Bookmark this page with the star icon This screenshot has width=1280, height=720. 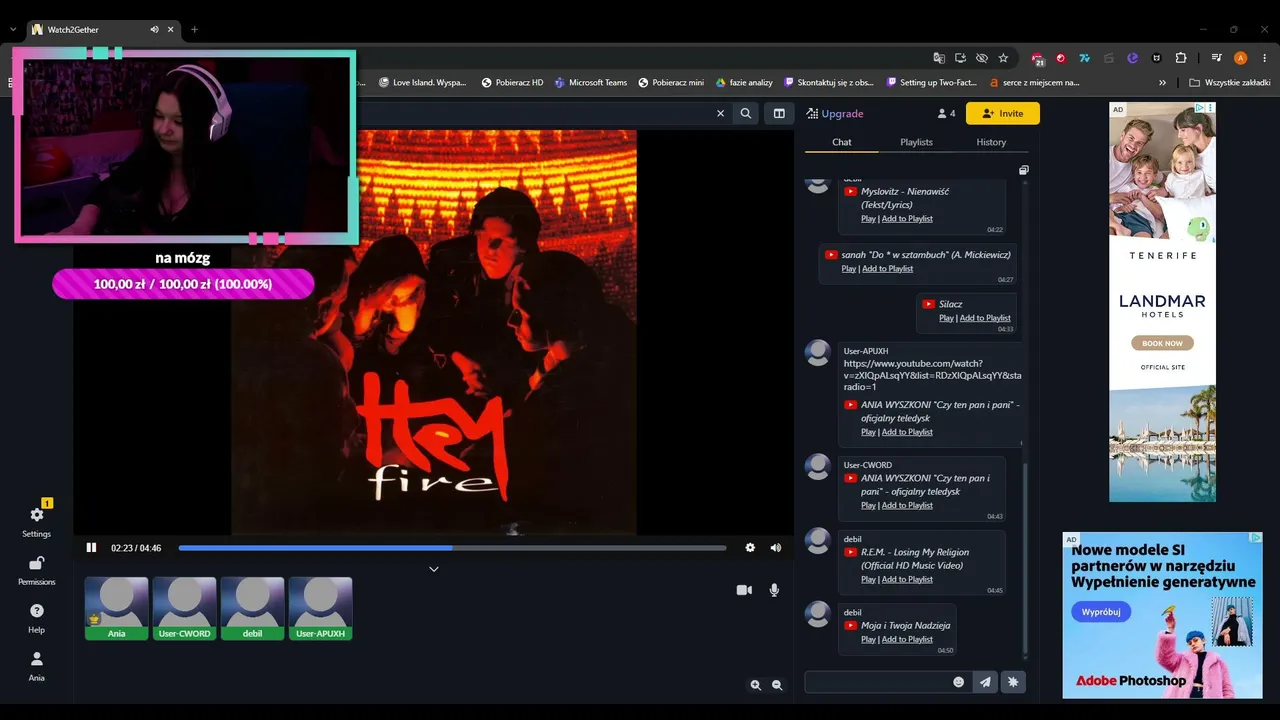point(1003,58)
